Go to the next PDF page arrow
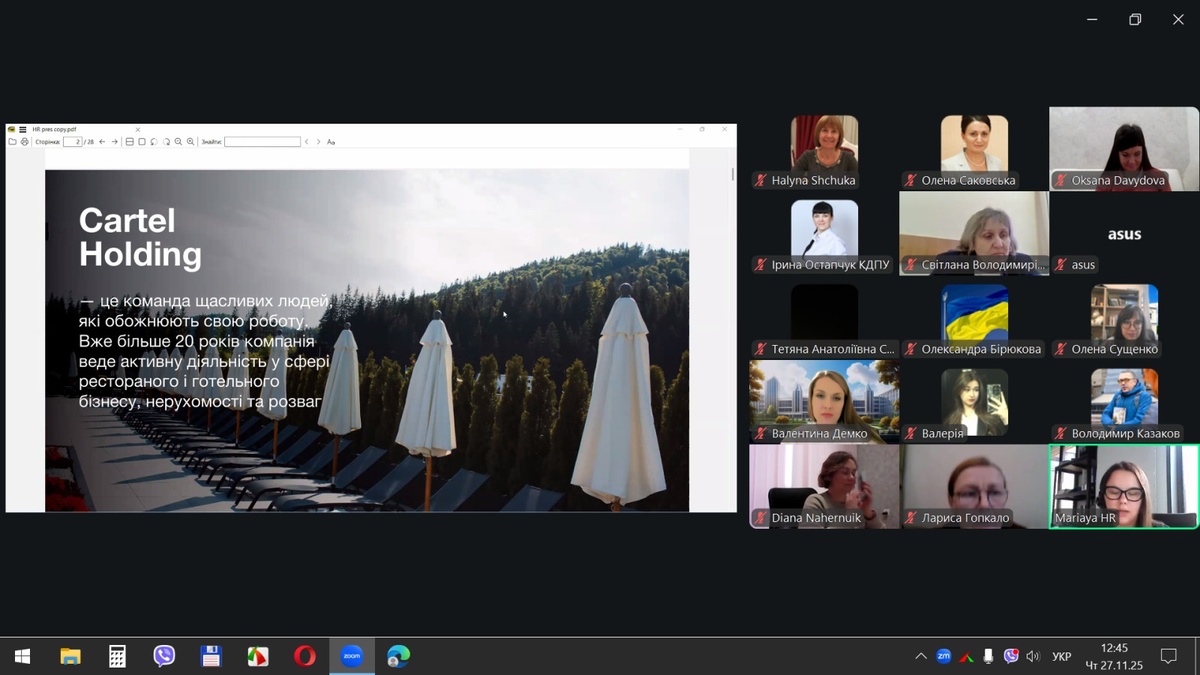The image size is (1200, 675). pyautogui.click(x=115, y=142)
